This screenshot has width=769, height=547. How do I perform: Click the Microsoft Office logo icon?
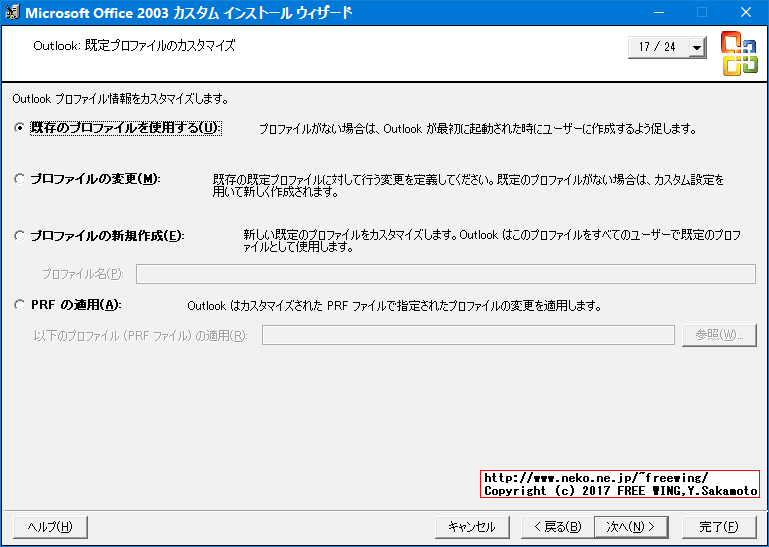click(739, 53)
